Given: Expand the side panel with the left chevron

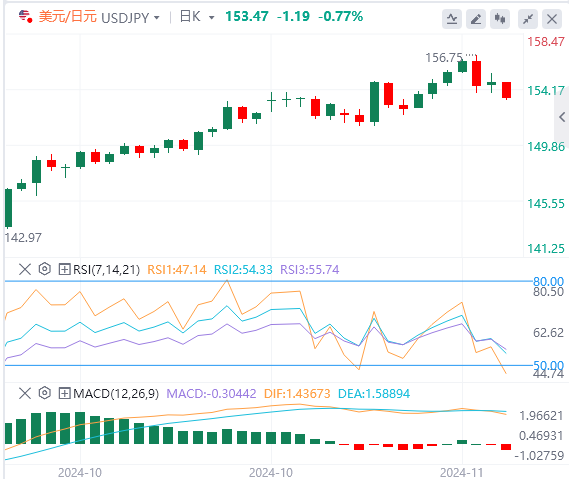Looking at the screenshot, I should [x=562, y=117].
